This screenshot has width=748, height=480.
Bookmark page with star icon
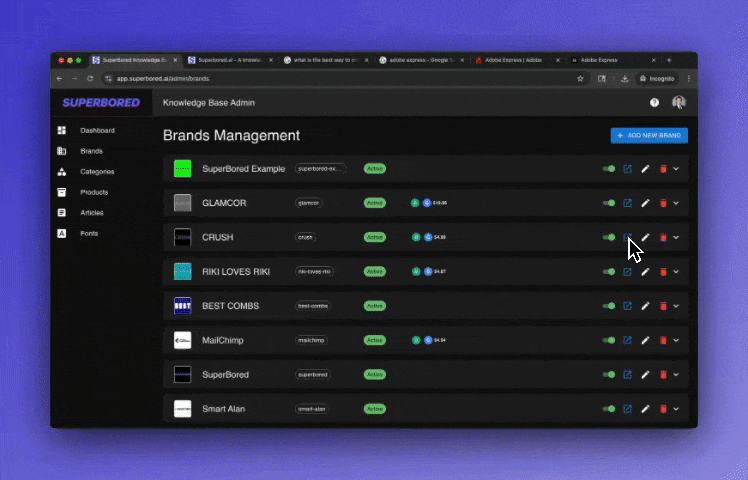pos(580,79)
